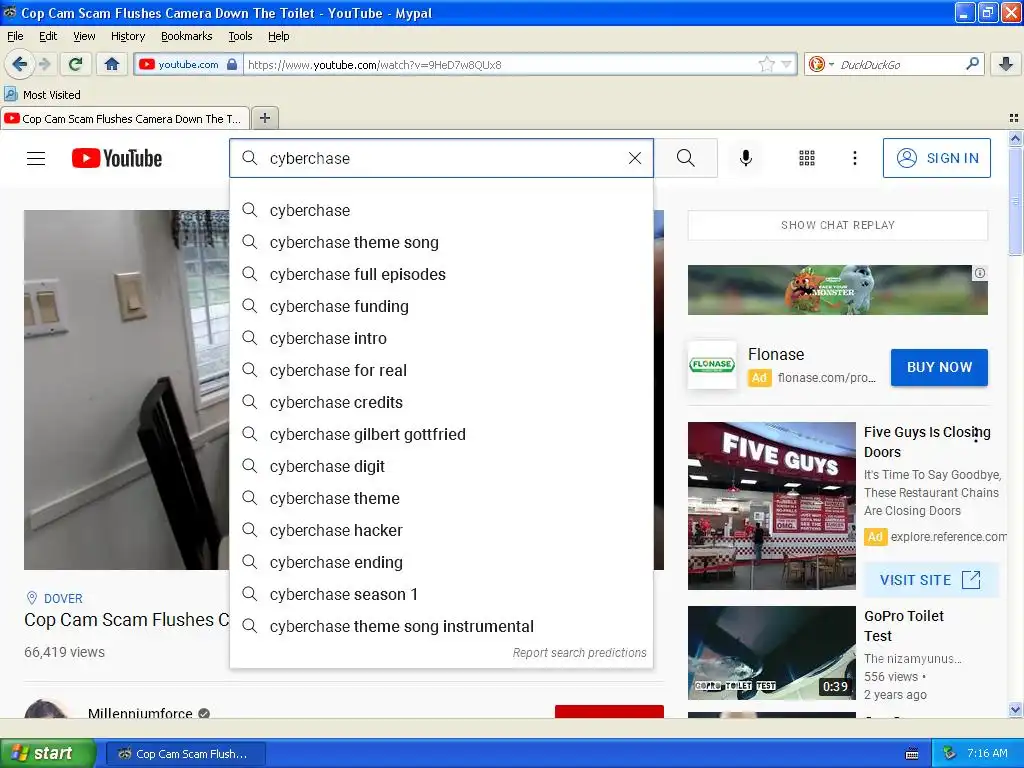Click the browser search bar magnifier
The image size is (1024, 768).
972,64
